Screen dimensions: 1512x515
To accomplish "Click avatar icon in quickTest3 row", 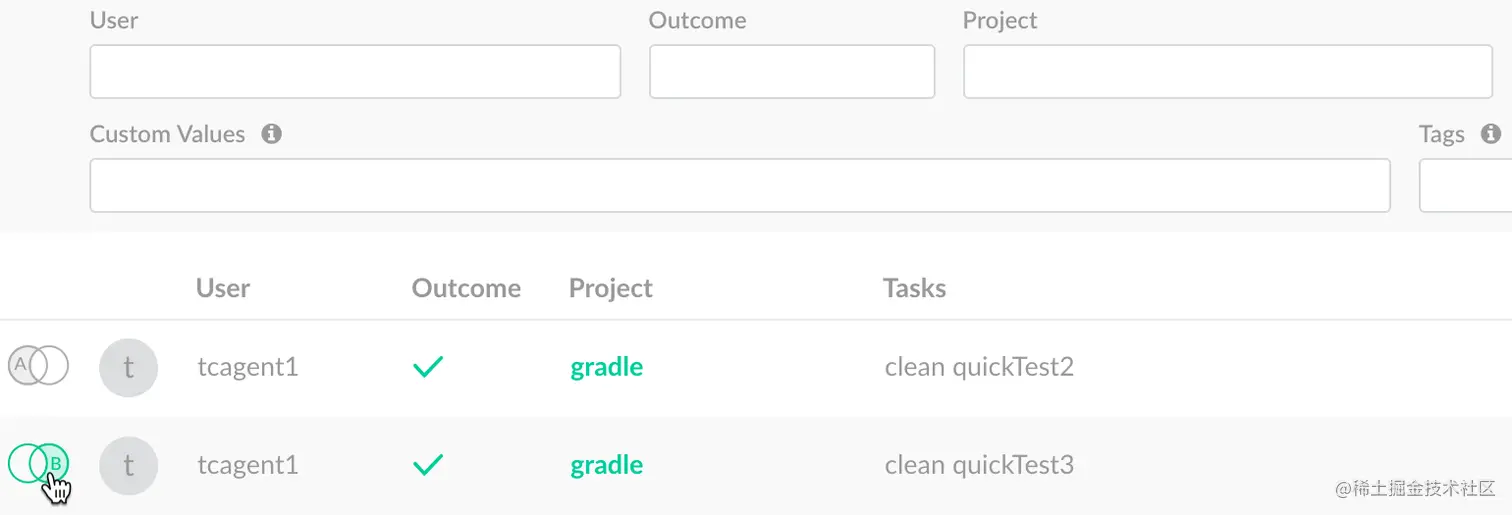I will 128,465.
